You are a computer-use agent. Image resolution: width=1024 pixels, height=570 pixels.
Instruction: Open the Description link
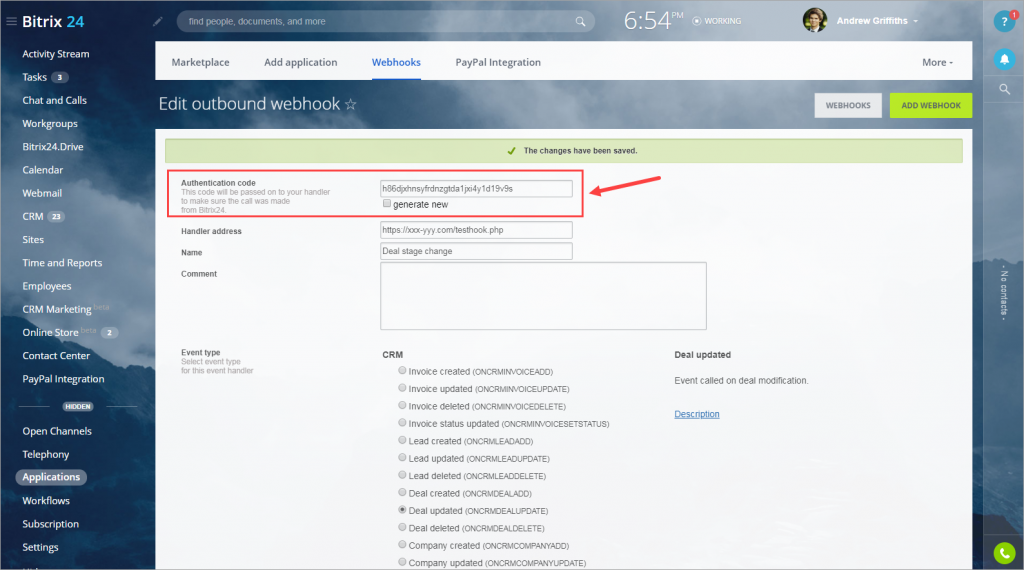coord(697,414)
